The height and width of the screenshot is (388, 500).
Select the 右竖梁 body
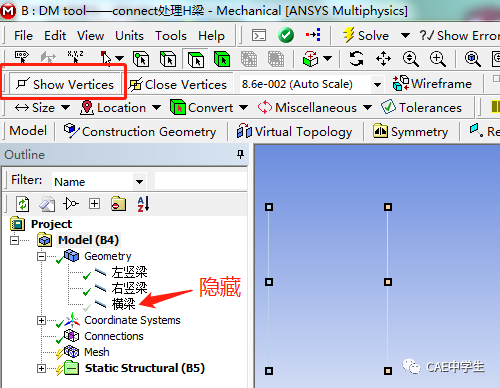click(x=129, y=288)
